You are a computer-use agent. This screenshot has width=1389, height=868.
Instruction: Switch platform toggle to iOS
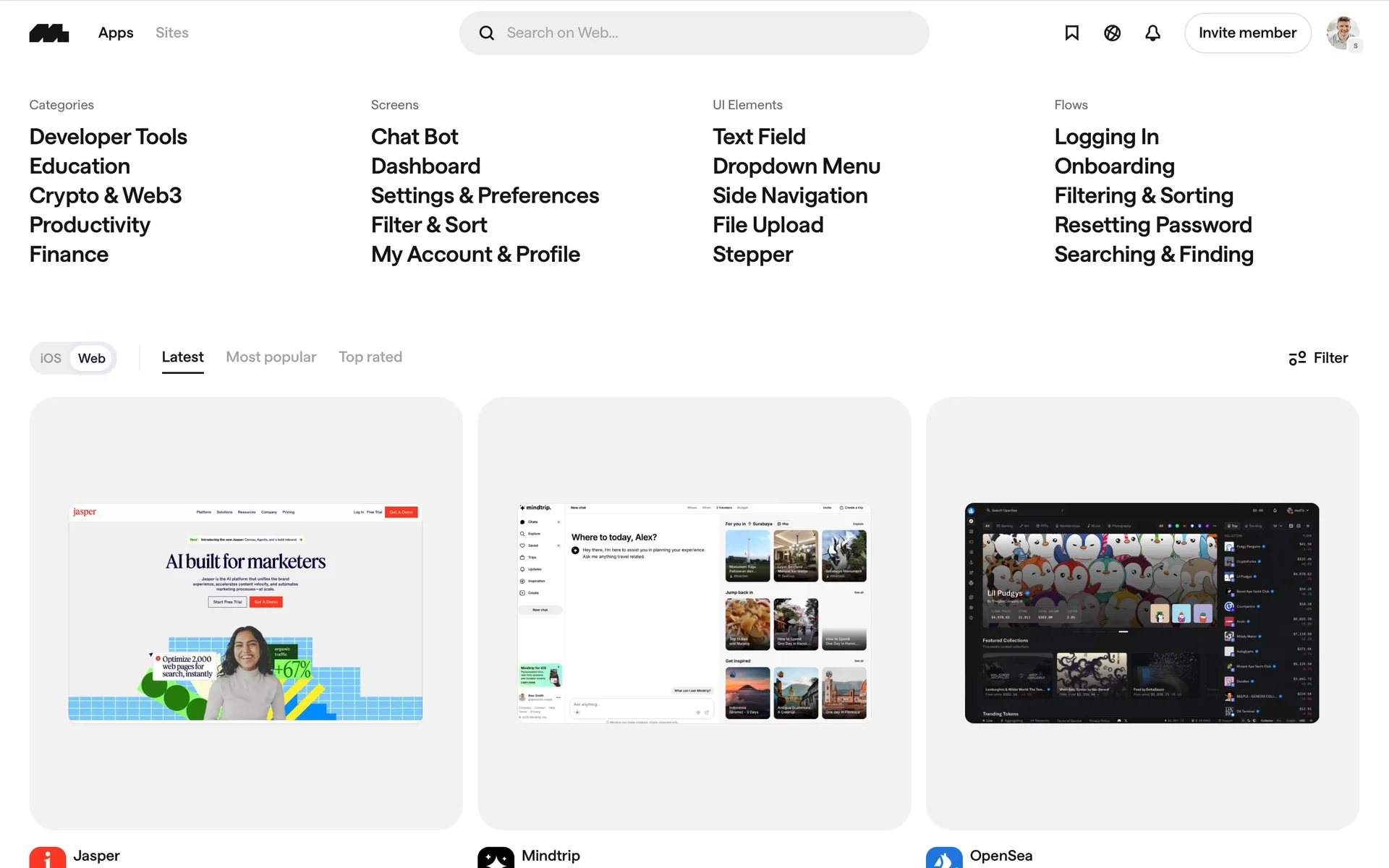[51, 358]
